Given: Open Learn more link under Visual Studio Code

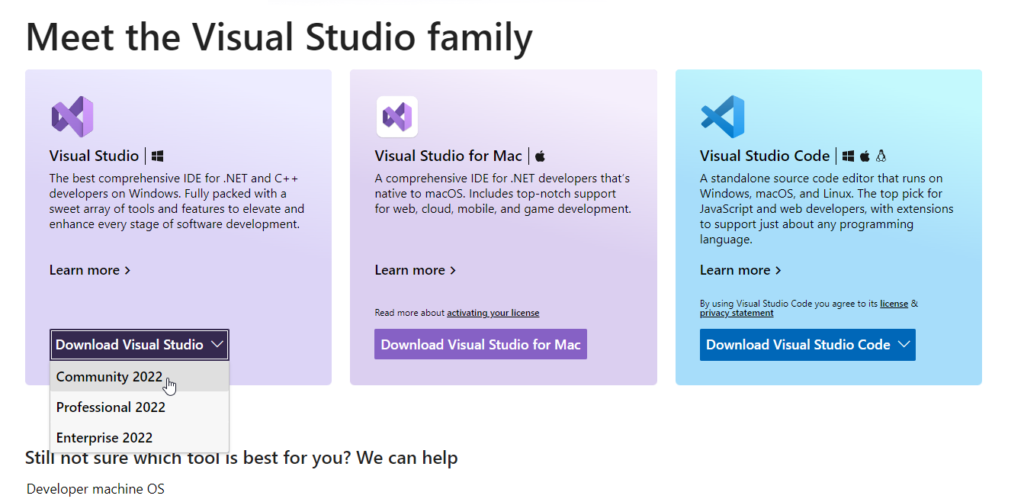Looking at the screenshot, I should pos(741,270).
